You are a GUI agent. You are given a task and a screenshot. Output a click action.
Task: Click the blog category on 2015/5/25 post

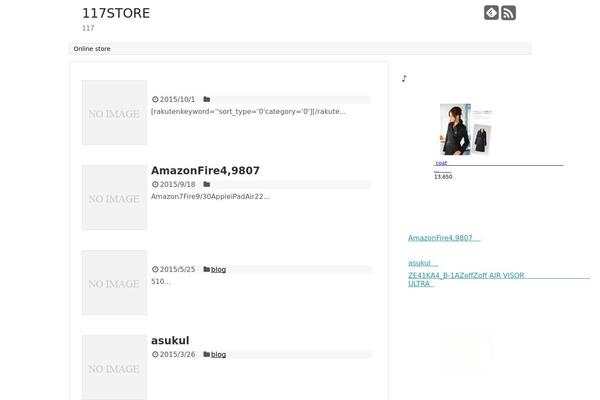coord(218,269)
